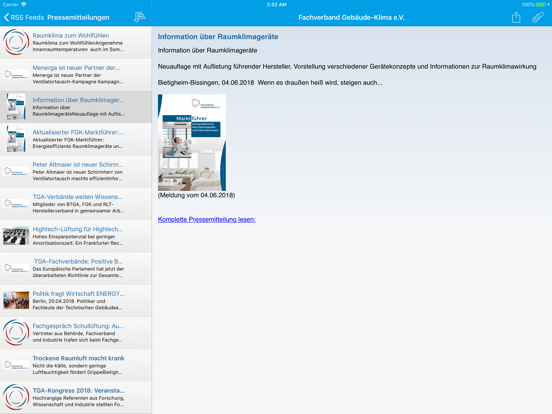
Task: Open 'Hightech-Lüftung für Hightech...' item
Action: click(76, 236)
